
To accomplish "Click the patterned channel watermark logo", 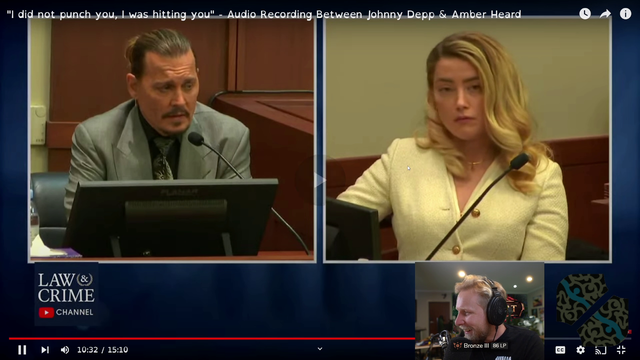I will point(593,309).
